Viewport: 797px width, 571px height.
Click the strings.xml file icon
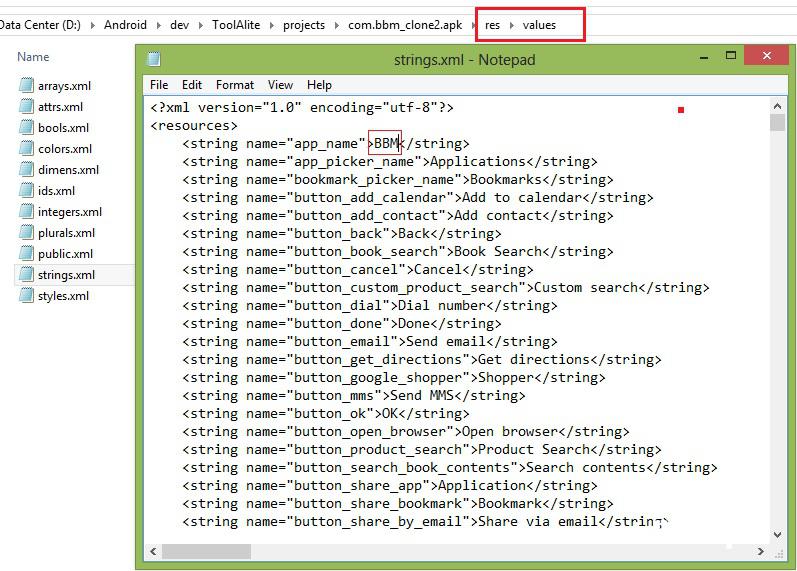click(26, 274)
